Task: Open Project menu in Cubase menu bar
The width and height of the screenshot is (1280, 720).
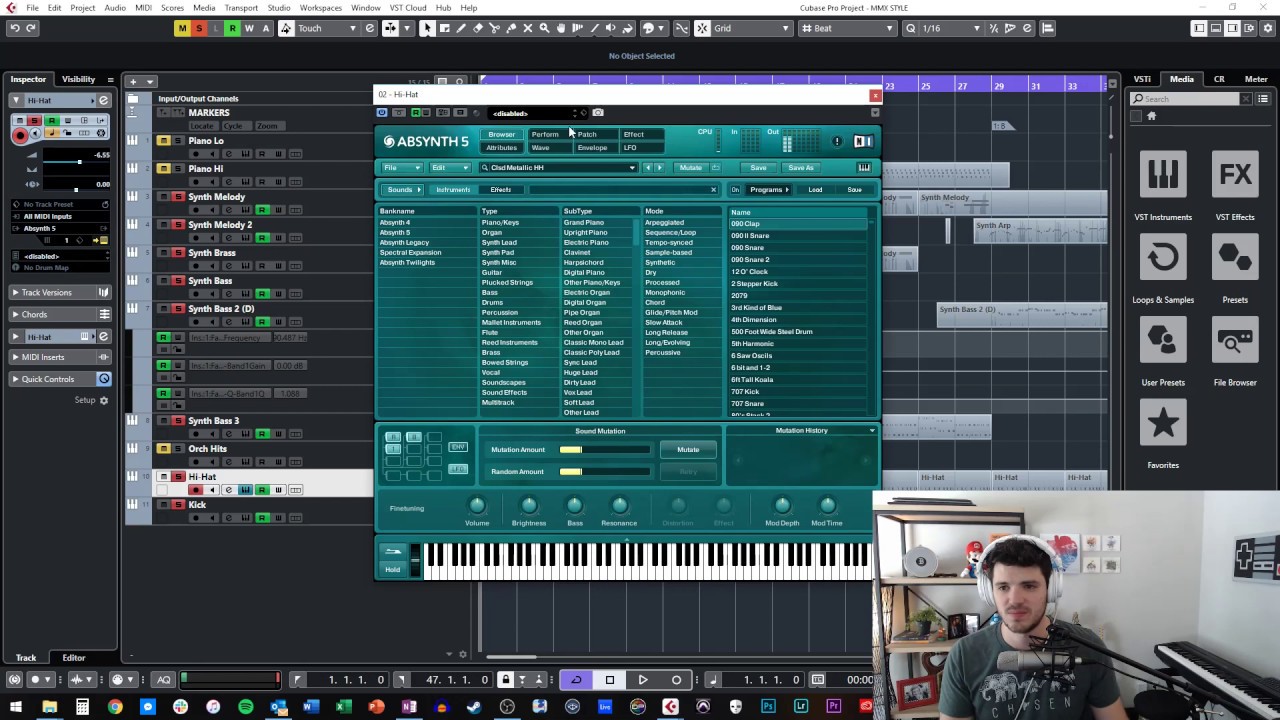Action: (83, 8)
